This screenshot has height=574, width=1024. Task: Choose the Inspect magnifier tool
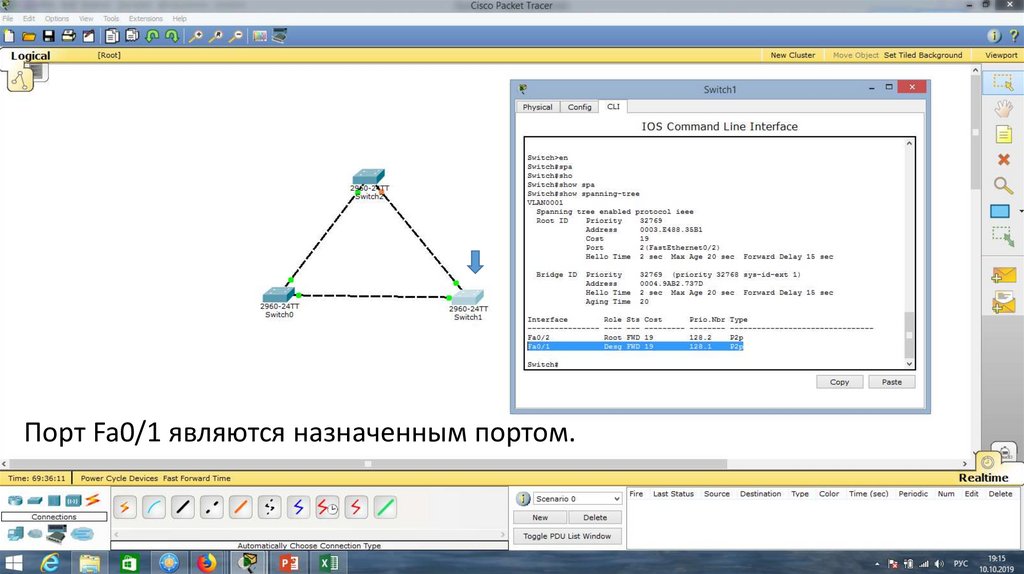click(x=1003, y=185)
